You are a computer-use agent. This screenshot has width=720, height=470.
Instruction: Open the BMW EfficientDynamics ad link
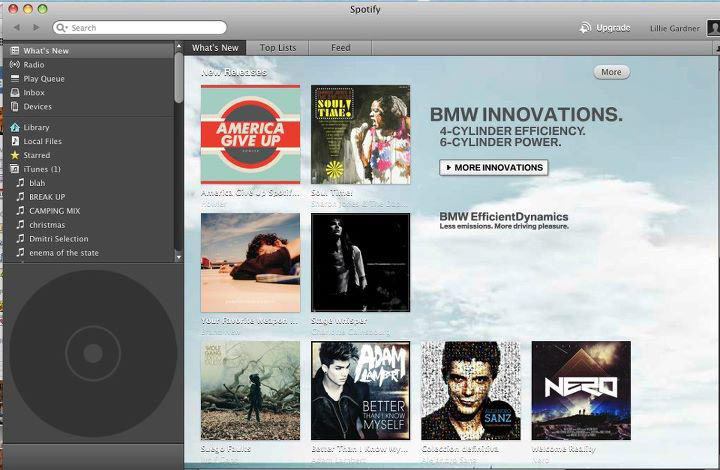pyautogui.click(x=504, y=220)
